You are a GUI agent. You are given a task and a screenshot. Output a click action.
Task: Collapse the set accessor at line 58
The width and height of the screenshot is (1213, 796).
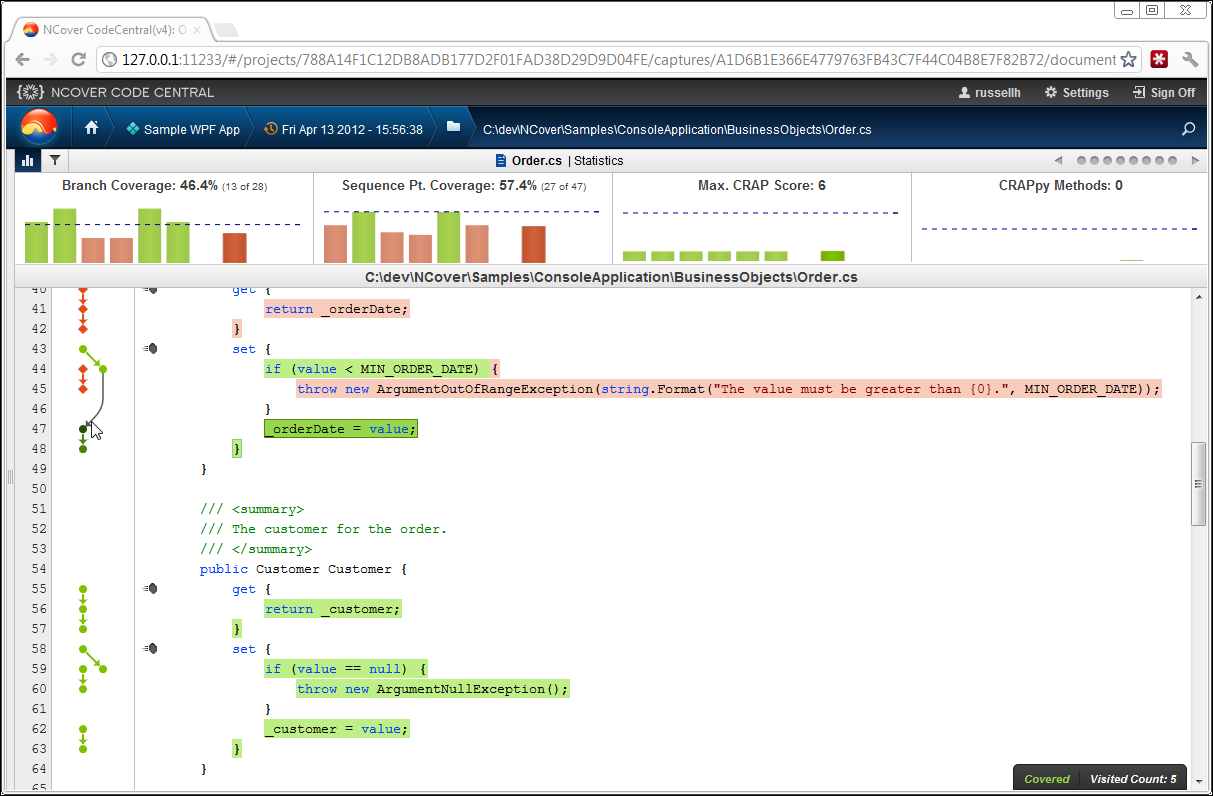150,649
